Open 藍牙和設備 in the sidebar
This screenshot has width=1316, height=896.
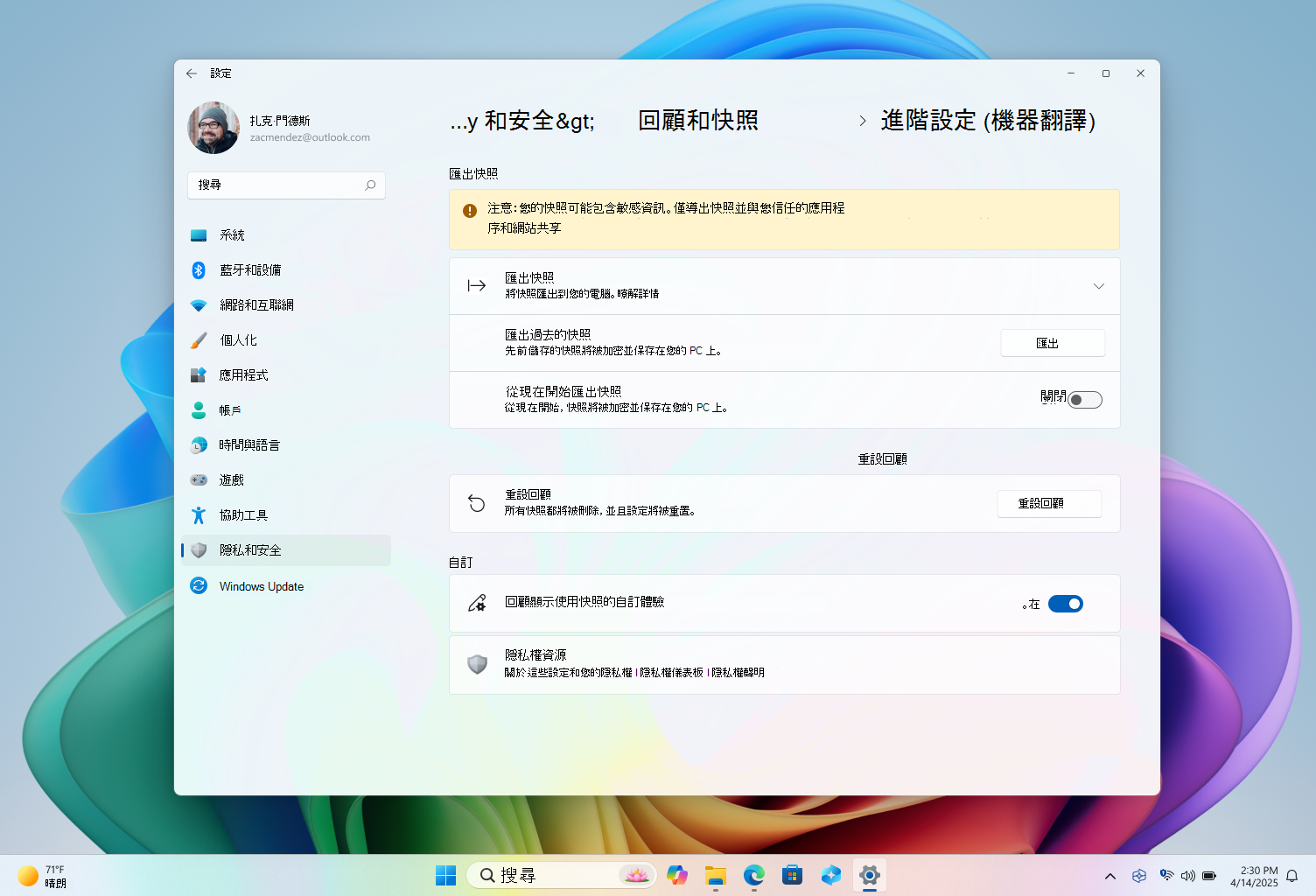(x=286, y=270)
